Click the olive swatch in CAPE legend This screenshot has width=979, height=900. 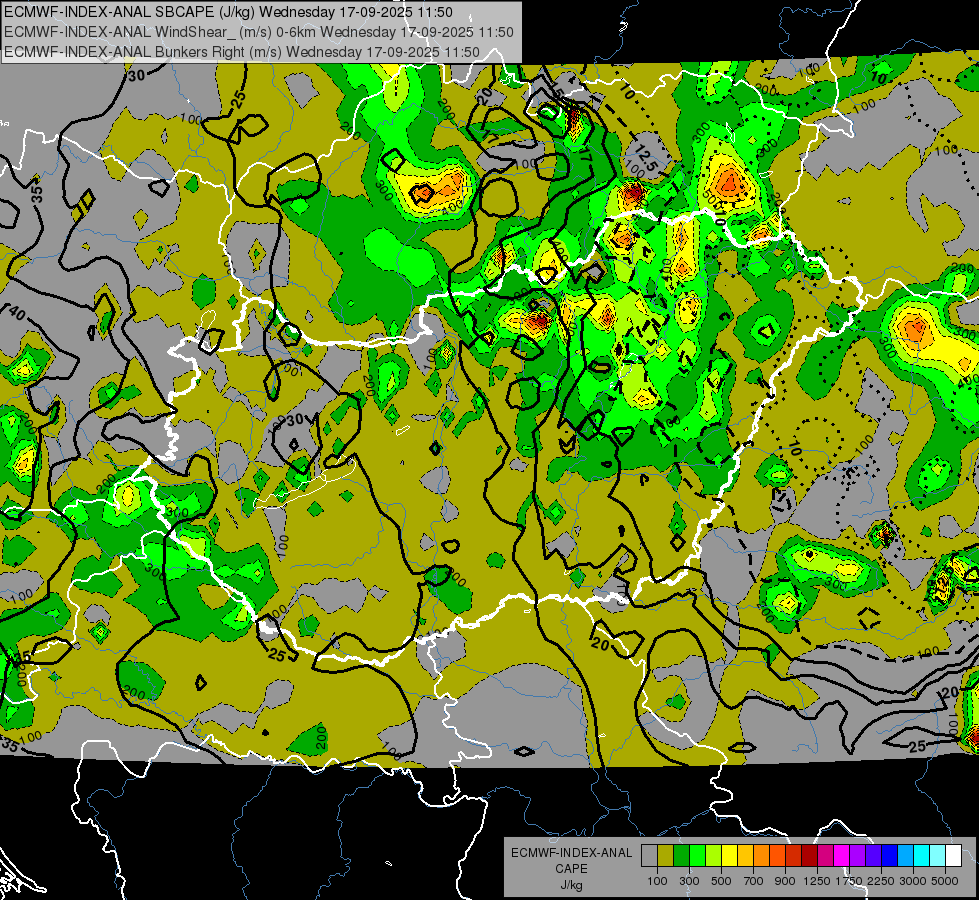[665, 855]
